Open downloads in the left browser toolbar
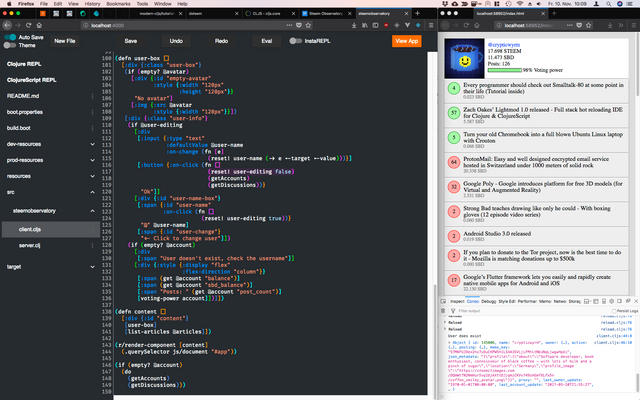The image size is (640, 400). 354,25
